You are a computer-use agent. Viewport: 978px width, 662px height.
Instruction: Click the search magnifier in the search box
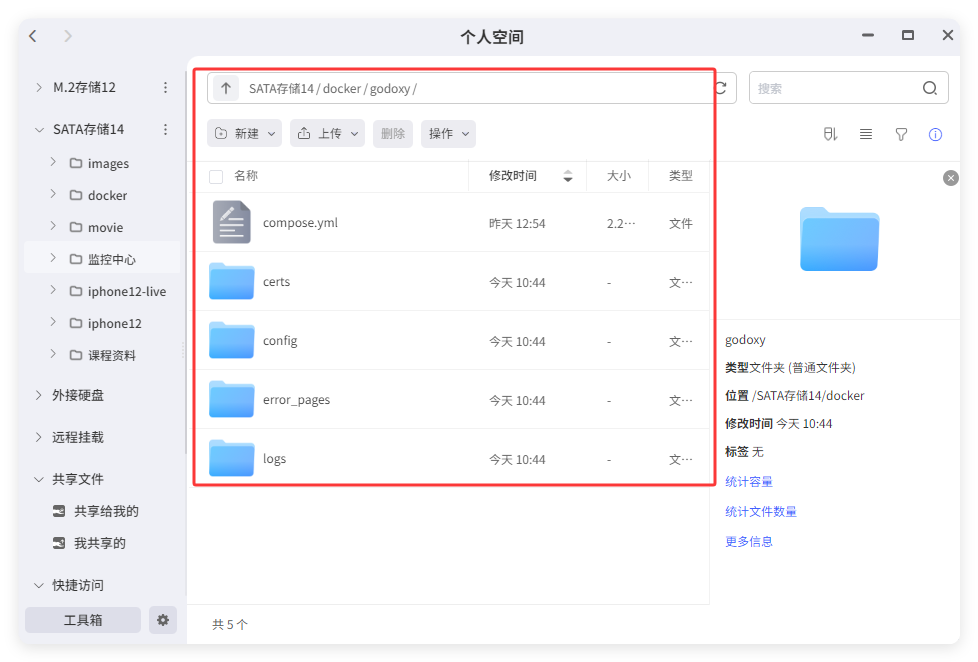[x=930, y=88]
